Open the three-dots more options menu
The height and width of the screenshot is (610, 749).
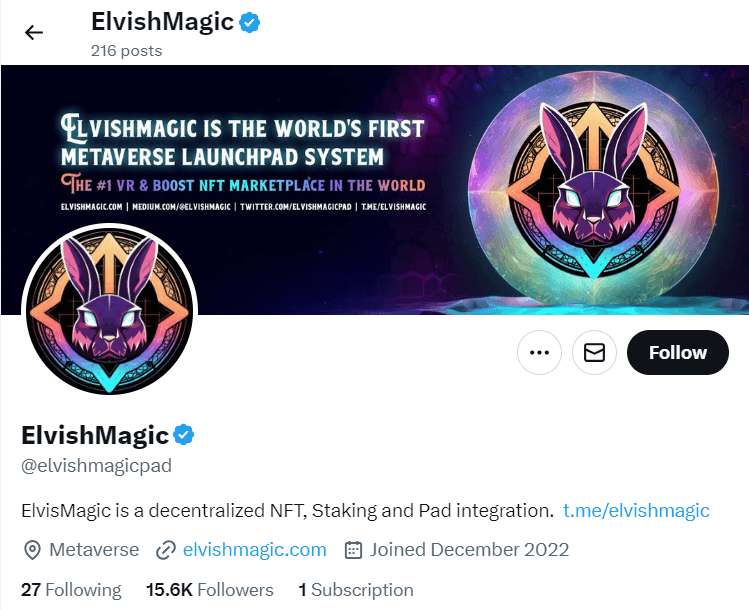[x=539, y=352]
